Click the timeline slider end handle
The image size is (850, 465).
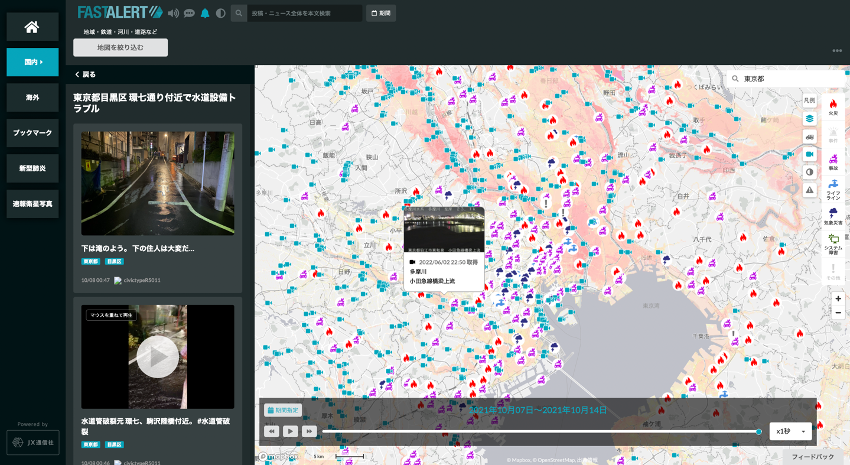(759, 431)
